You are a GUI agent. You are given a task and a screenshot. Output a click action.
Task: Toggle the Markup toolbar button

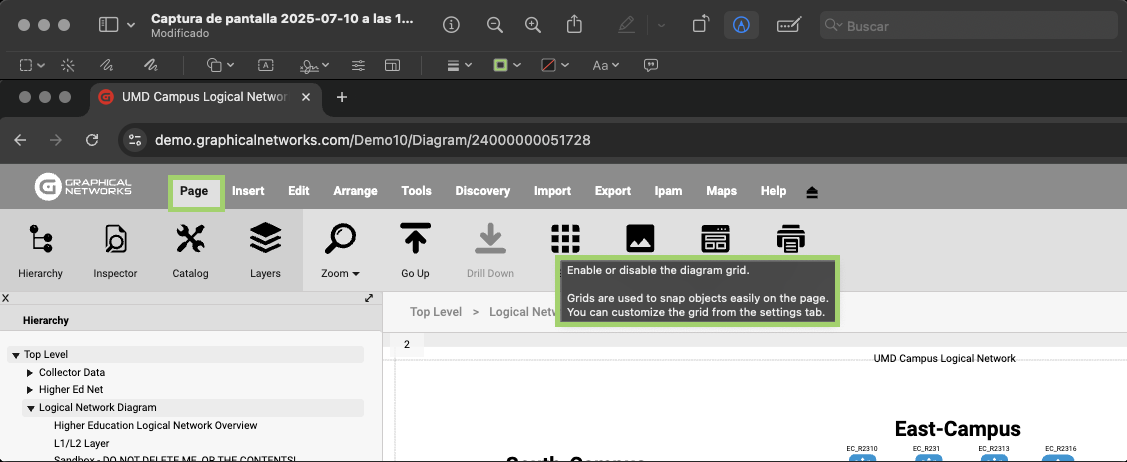pyautogui.click(x=741, y=25)
